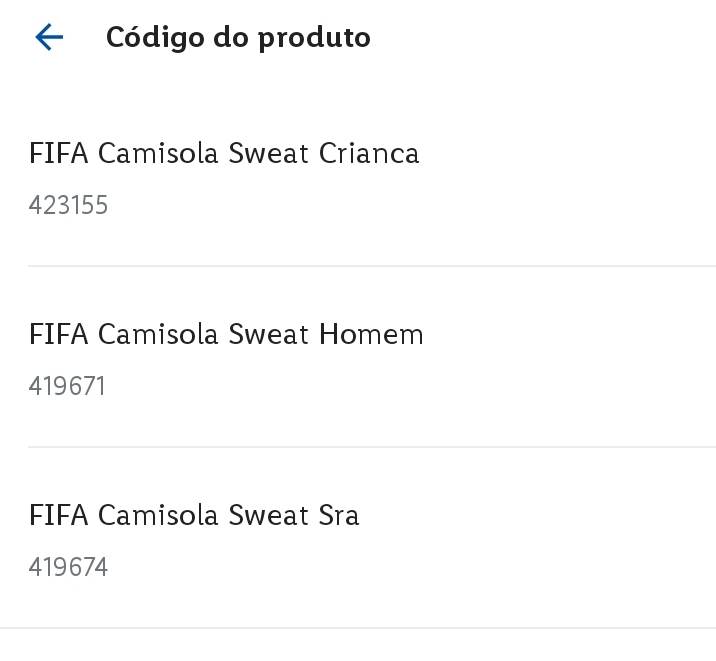Click the word Crianca in first entry
This screenshot has width=716, height=661.
[369, 153]
